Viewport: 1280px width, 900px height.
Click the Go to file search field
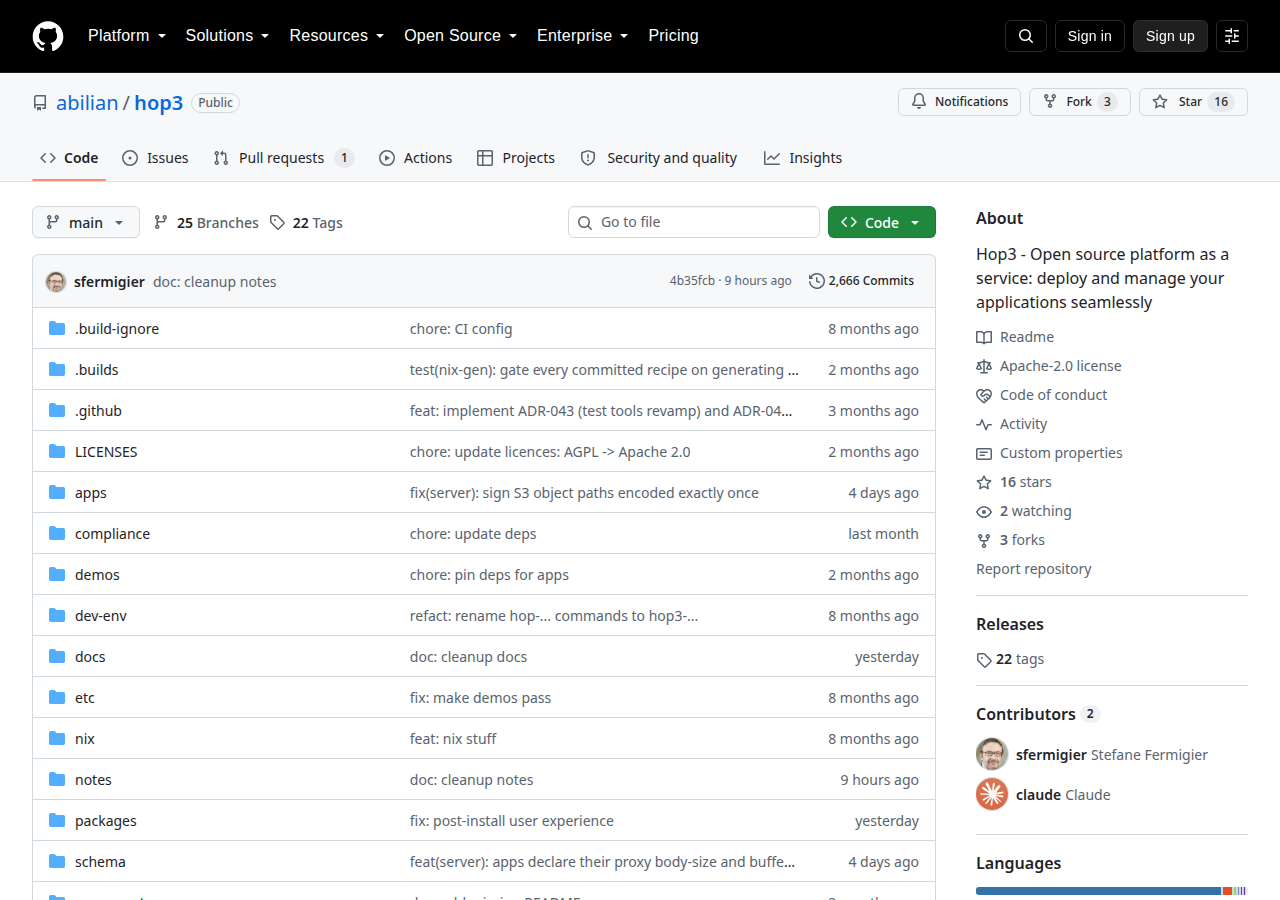(694, 222)
